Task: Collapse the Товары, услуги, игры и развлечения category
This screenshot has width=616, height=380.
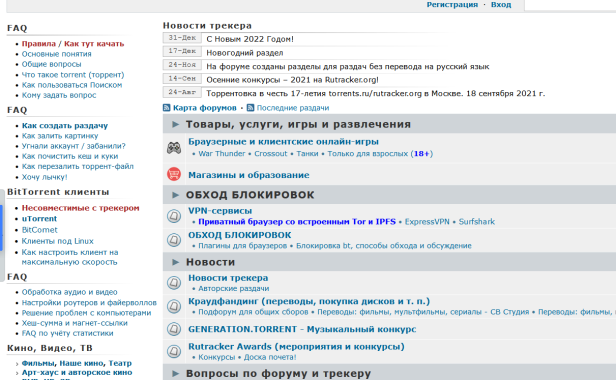Action: pos(176,125)
